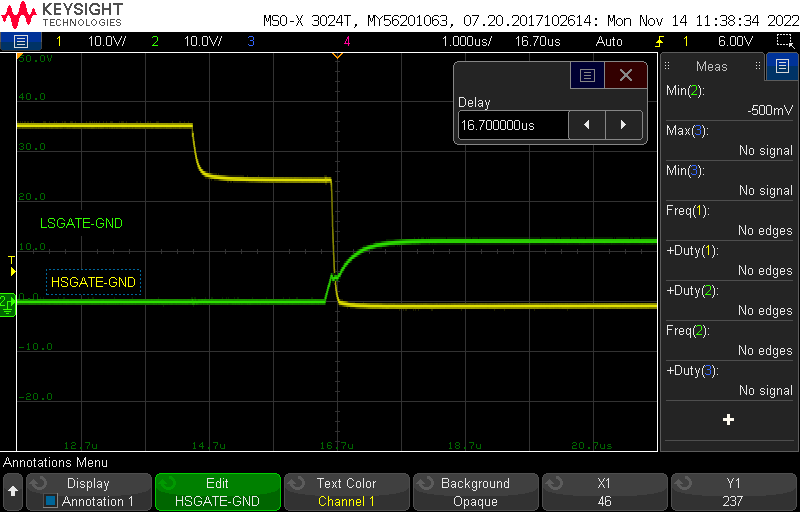Viewport: 800px width, 512px height.
Task: Select the +Duty(3) measurement
Action: [730, 380]
